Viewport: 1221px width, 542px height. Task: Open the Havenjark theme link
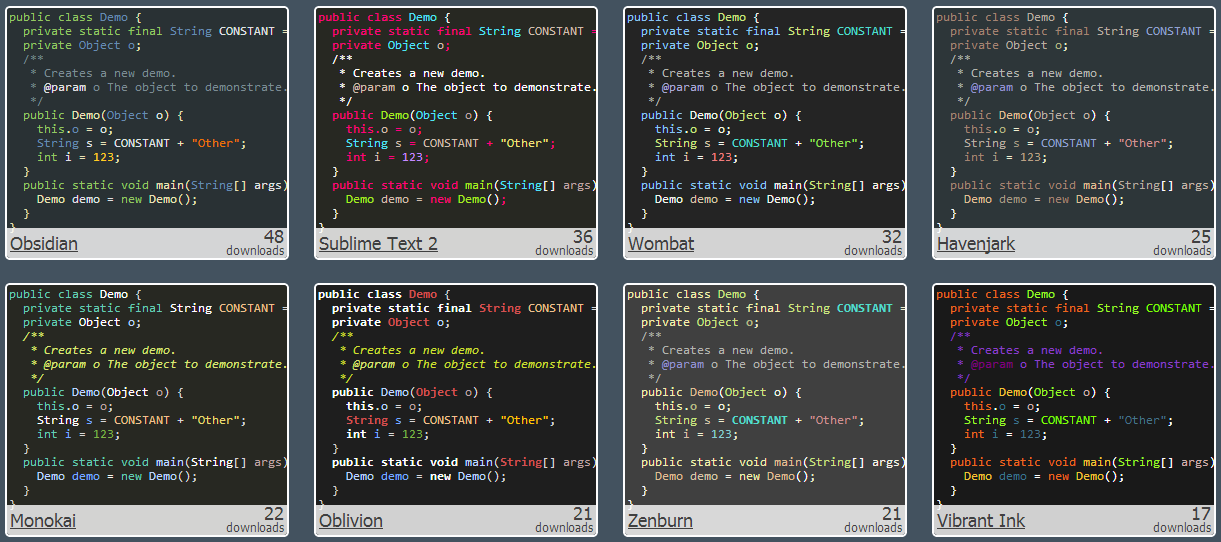pyautogui.click(x=976, y=244)
